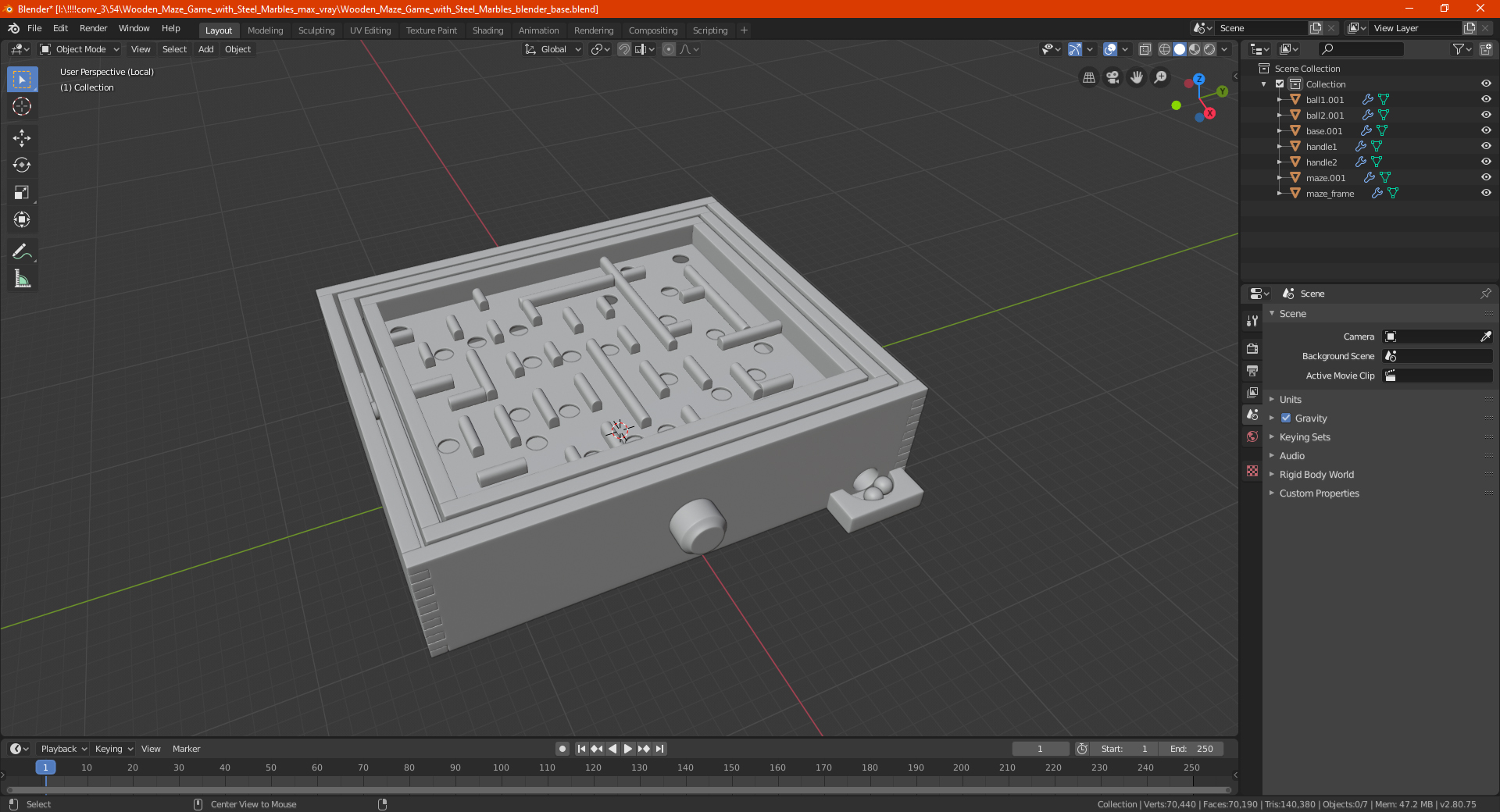Play the animation forward
The height and width of the screenshot is (812, 1500).
[627, 749]
